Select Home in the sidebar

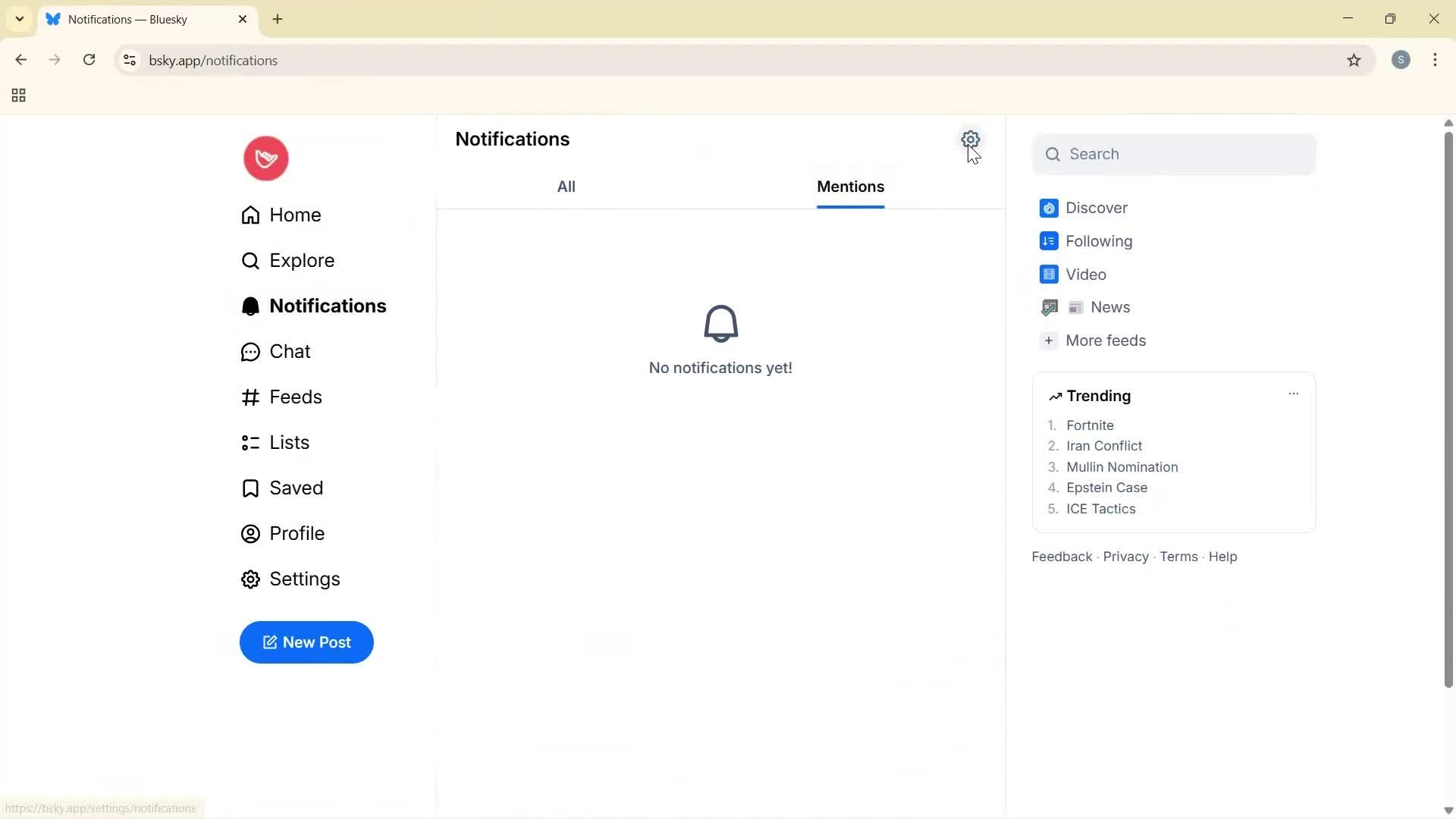click(x=295, y=215)
